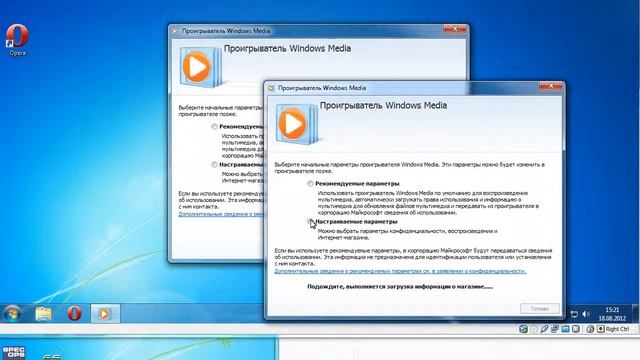Click the Show Desktop strip by the clock
The width and height of the screenshot is (640, 360).
pyautogui.click(x=635, y=313)
